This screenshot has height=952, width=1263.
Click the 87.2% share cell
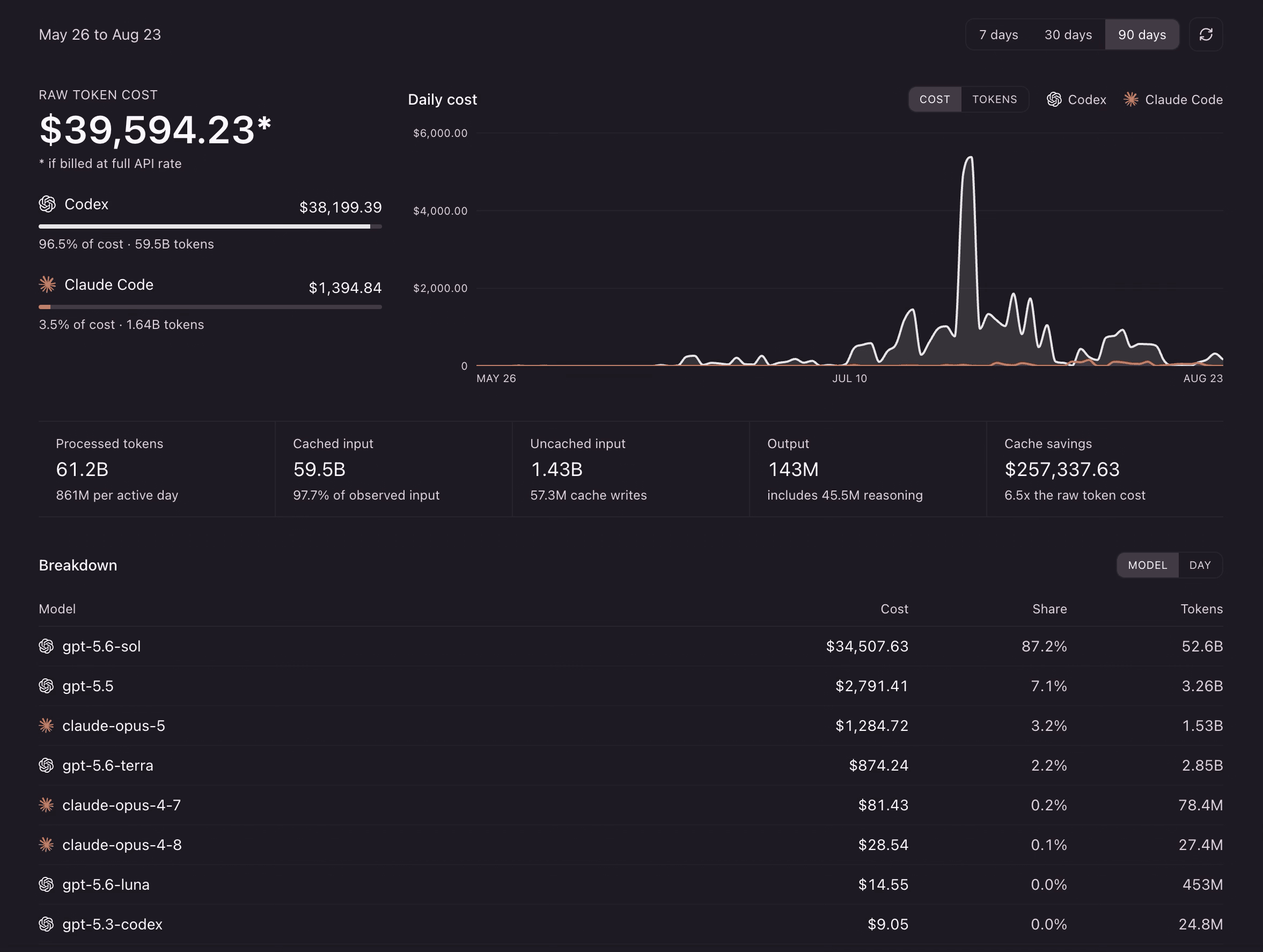(x=1044, y=646)
